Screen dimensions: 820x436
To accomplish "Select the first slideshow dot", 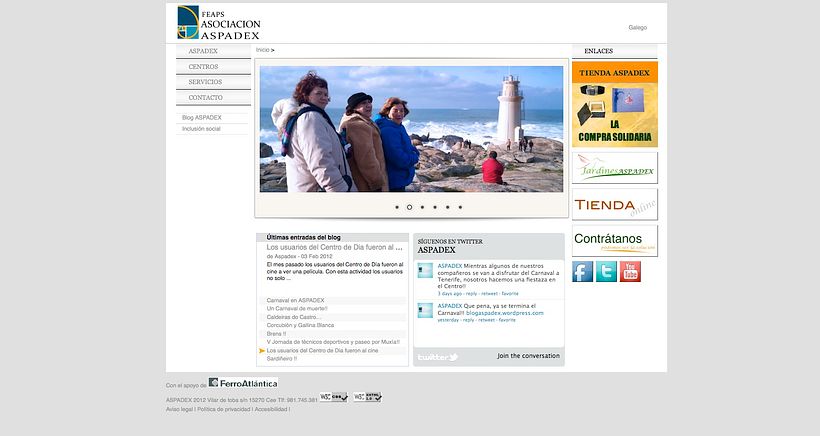I will tap(397, 208).
